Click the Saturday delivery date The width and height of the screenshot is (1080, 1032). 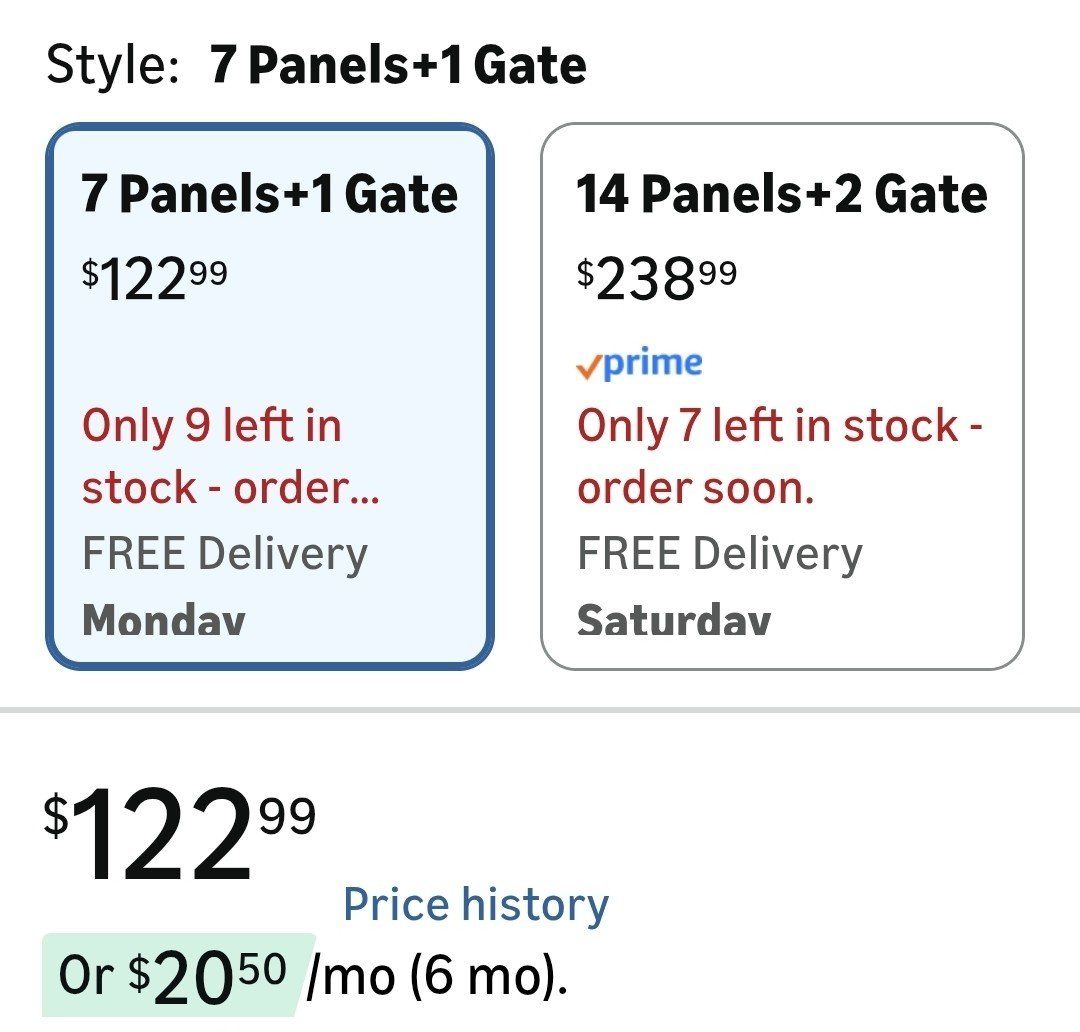click(x=674, y=620)
